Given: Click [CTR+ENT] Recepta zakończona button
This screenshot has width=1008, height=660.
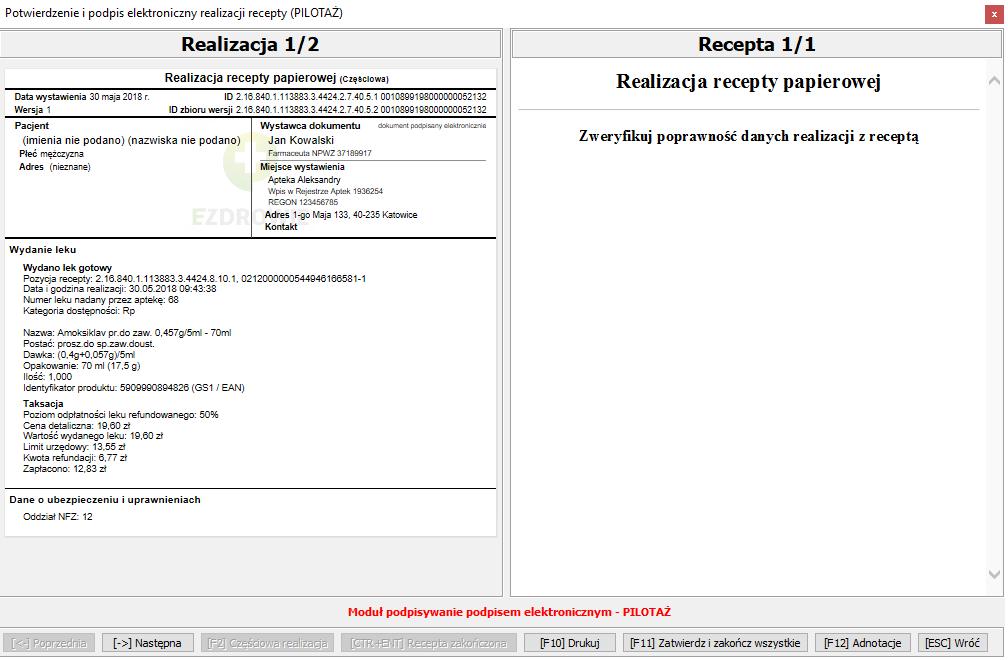Looking at the screenshot, I should point(429,643).
